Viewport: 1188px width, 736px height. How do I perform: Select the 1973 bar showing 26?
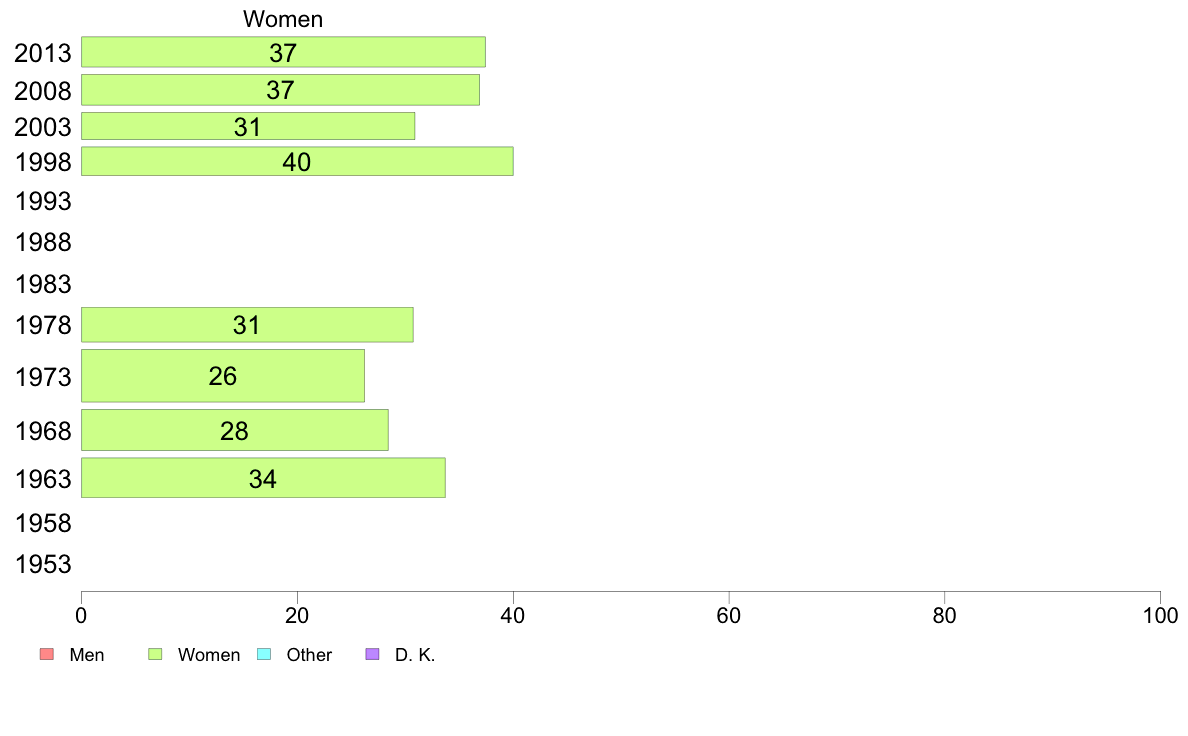223,376
